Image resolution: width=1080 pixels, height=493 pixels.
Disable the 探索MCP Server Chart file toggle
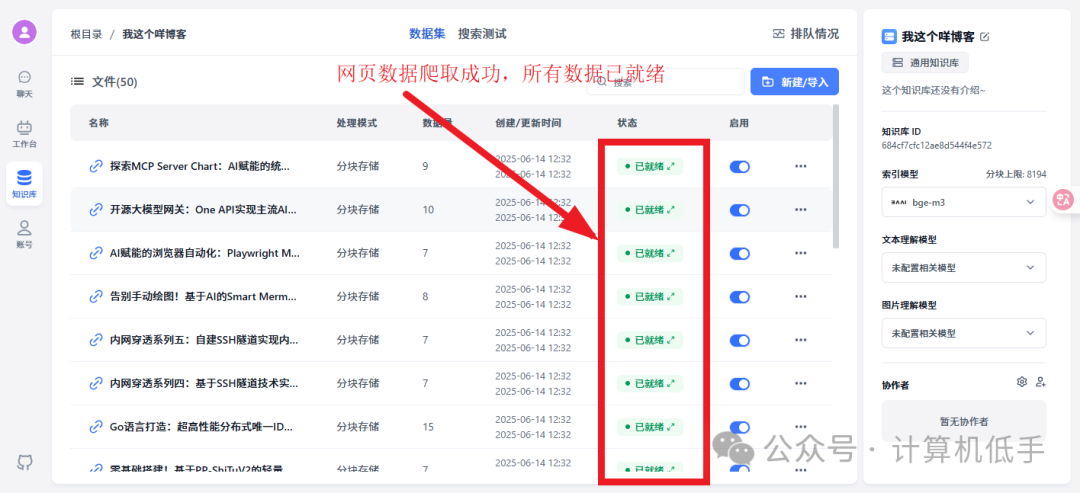coord(740,167)
